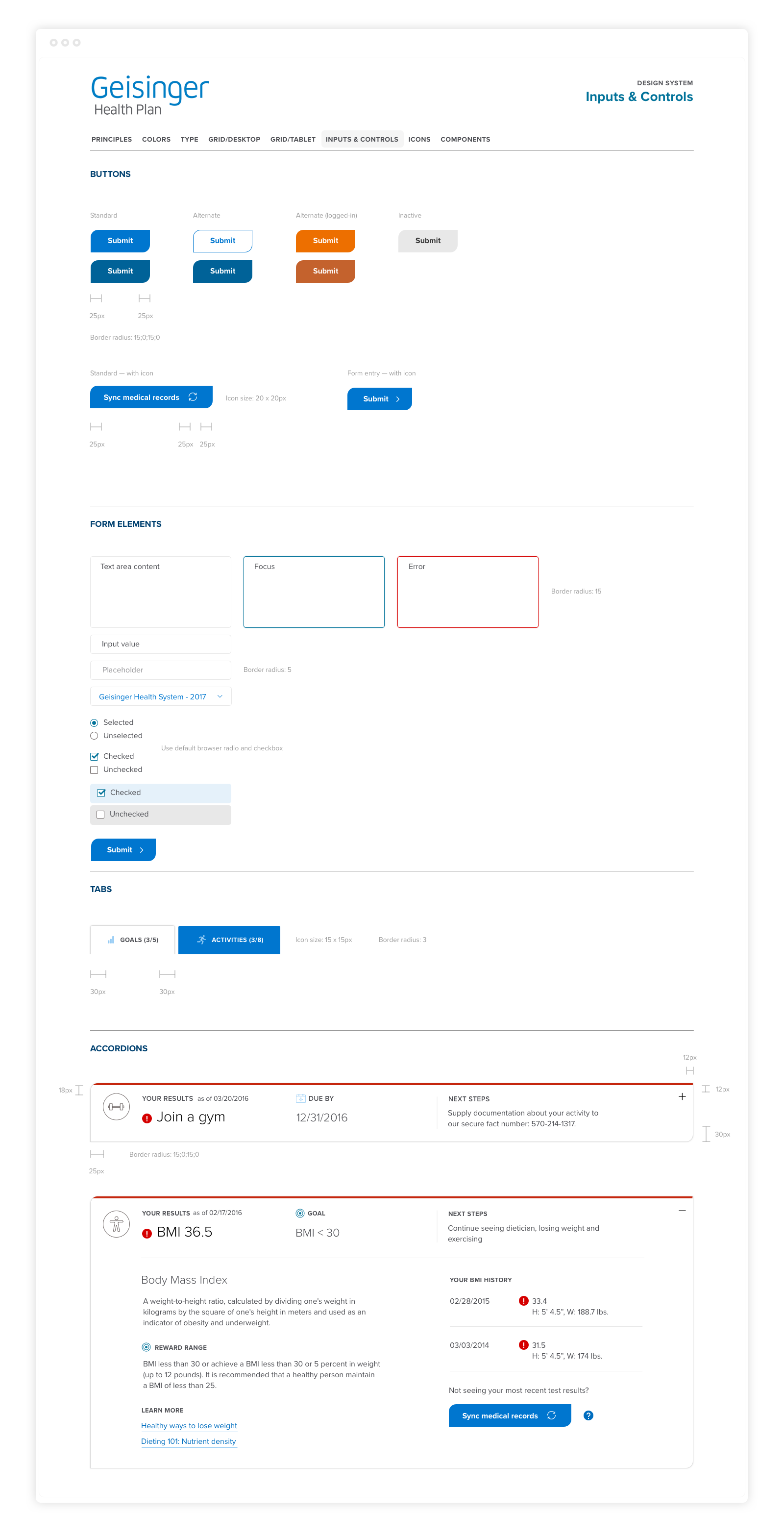Viewport: 784px width, 1538px height.
Task: Open the COMPONENTS nav item
Action: pyautogui.click(x=465, y=139)
